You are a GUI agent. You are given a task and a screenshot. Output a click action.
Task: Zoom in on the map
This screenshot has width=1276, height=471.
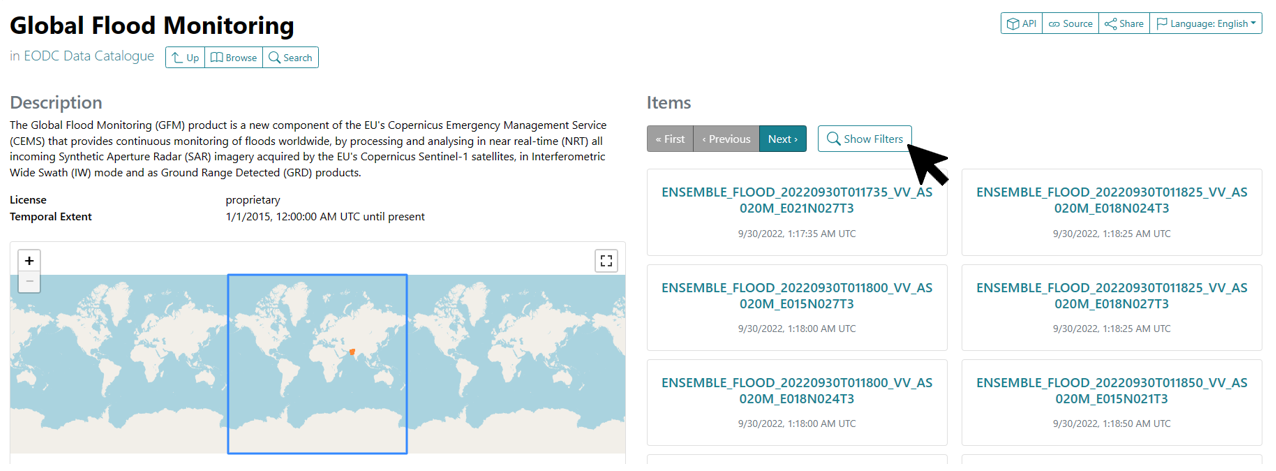(x=29, y=260)
